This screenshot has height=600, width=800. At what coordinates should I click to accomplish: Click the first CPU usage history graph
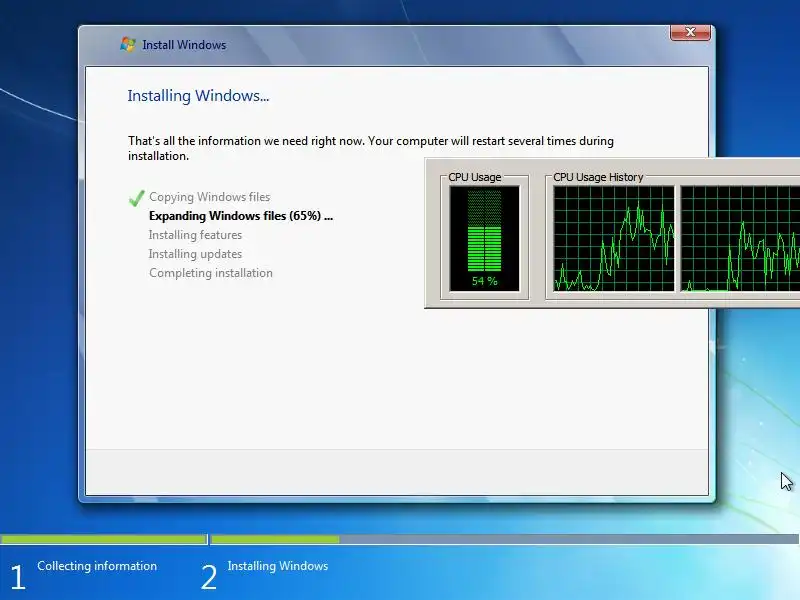(x=614, y=238)
